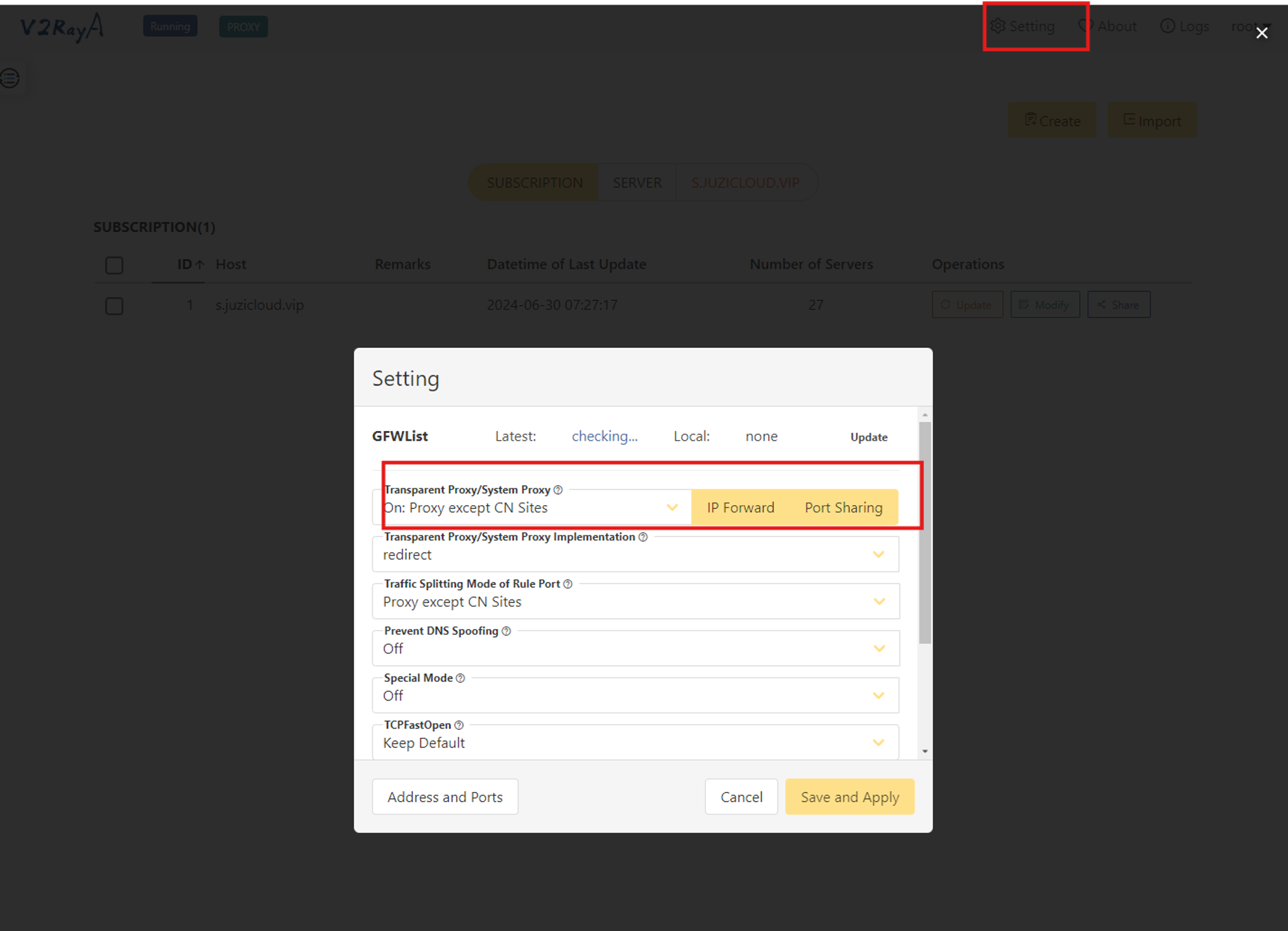Screen dimensions: 1288x931
Task: Toggle the select-all checkbox in table header
Action: click(x=114, y=265)
